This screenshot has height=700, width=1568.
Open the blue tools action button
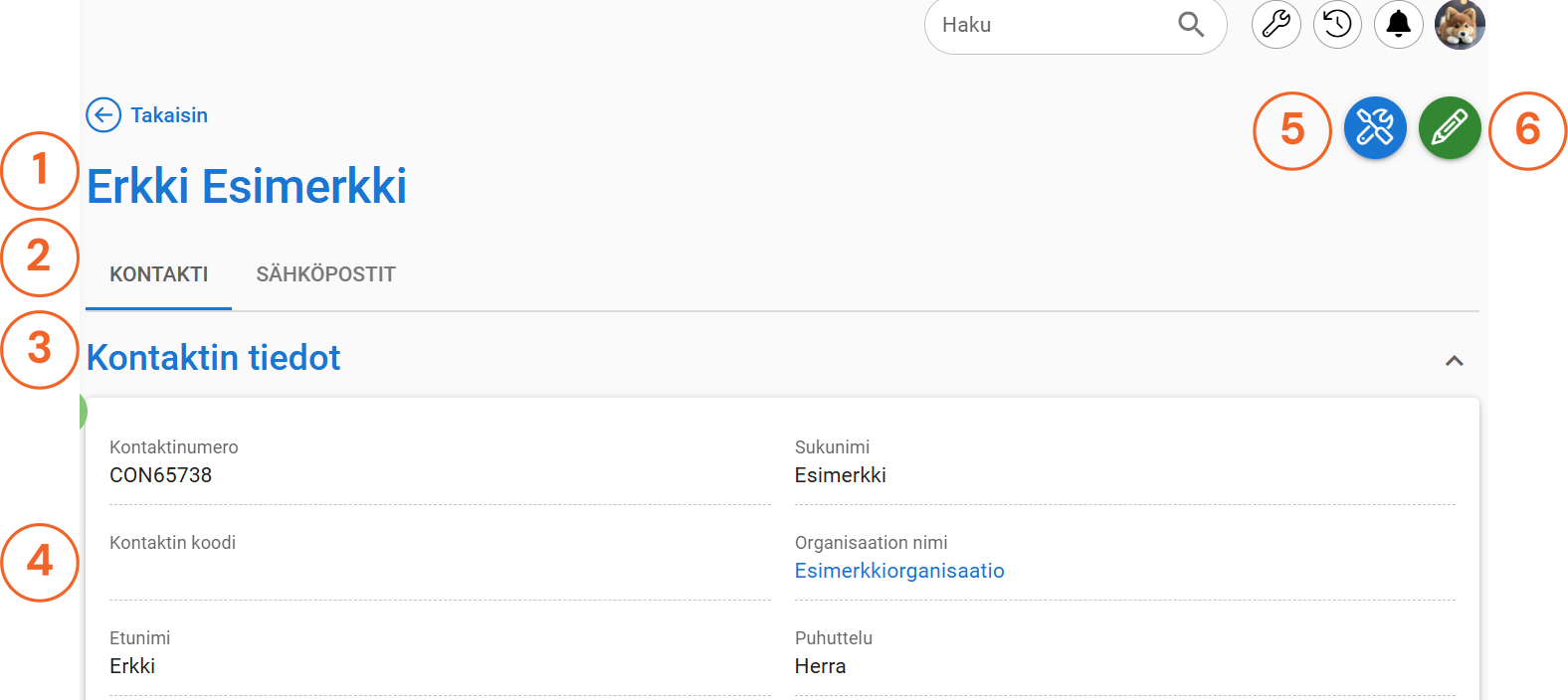1375,128
